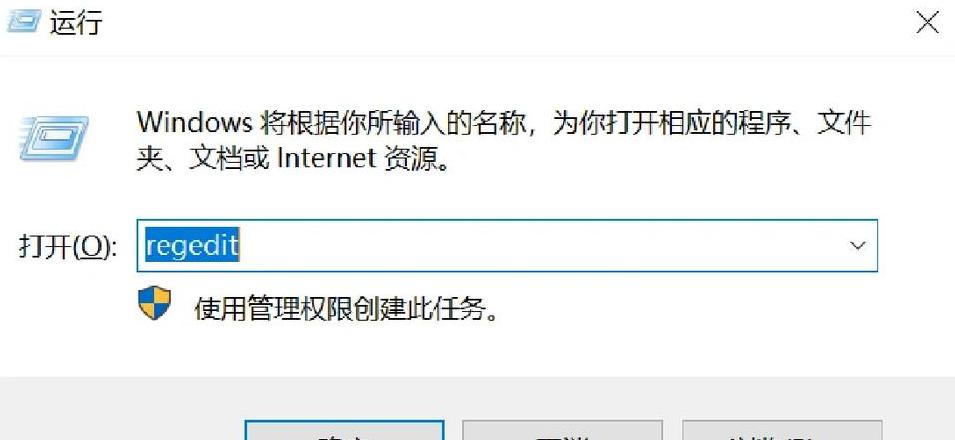
Task: Click the description line starting with Windows
Action: 504,123
